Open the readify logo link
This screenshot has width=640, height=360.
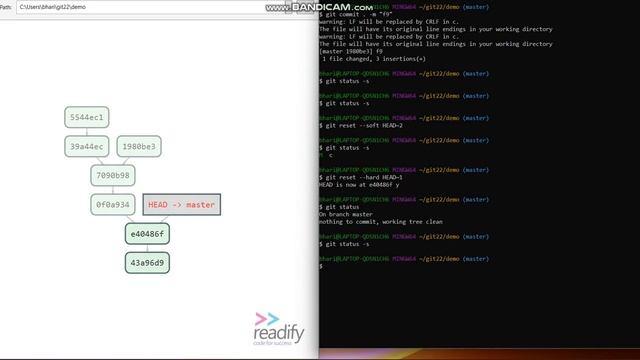(x=279, y=329)
